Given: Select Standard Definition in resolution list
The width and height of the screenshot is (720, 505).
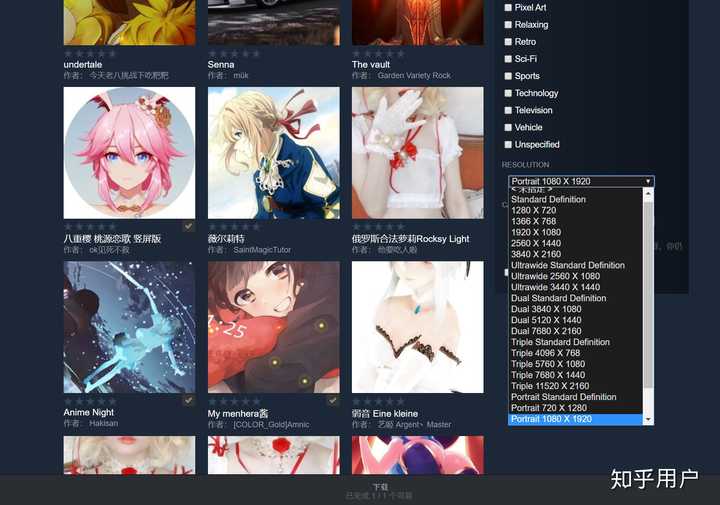Looking at the screenshot, I should click(575, 199).
